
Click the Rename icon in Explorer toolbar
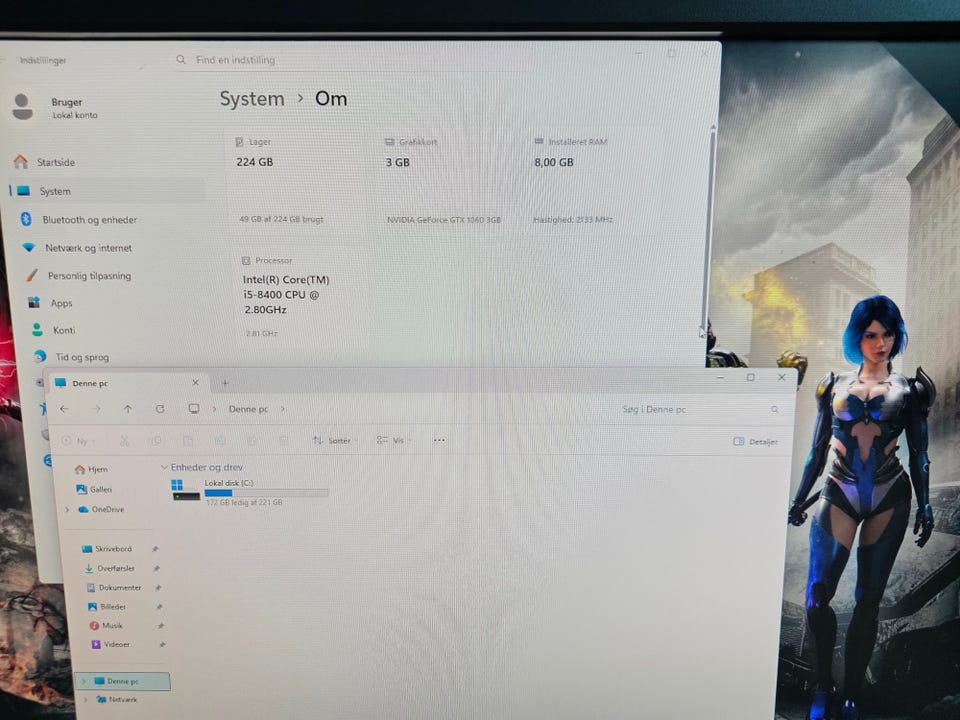(220, 441)
